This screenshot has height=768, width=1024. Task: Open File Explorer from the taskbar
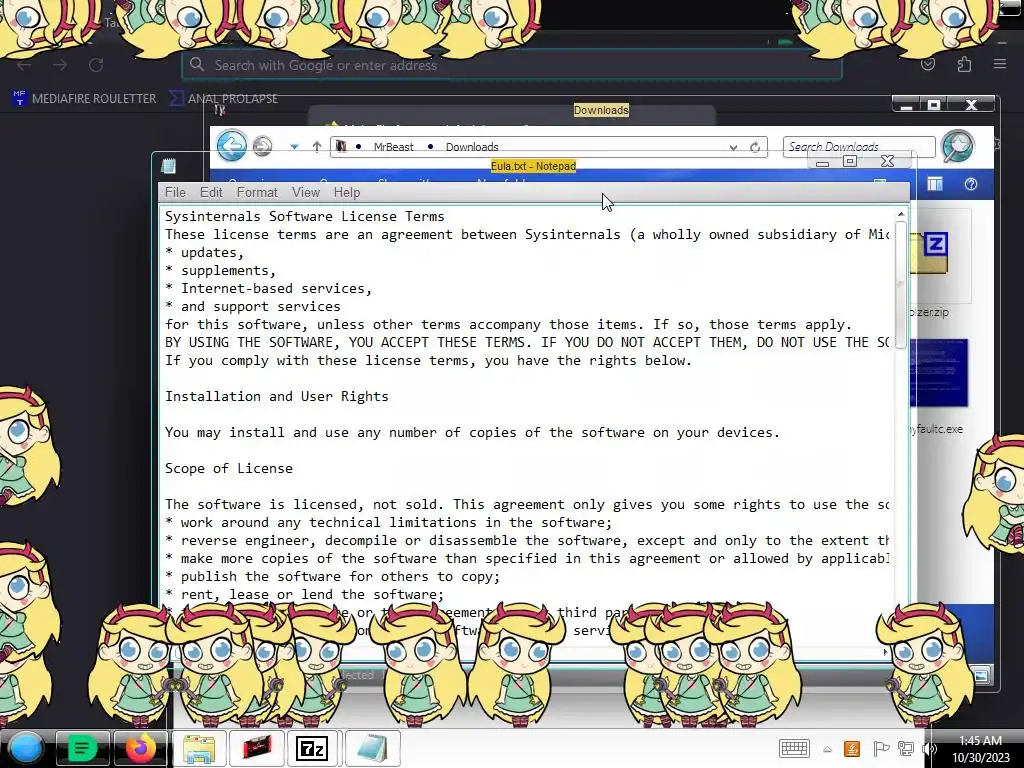click(199, 748)
